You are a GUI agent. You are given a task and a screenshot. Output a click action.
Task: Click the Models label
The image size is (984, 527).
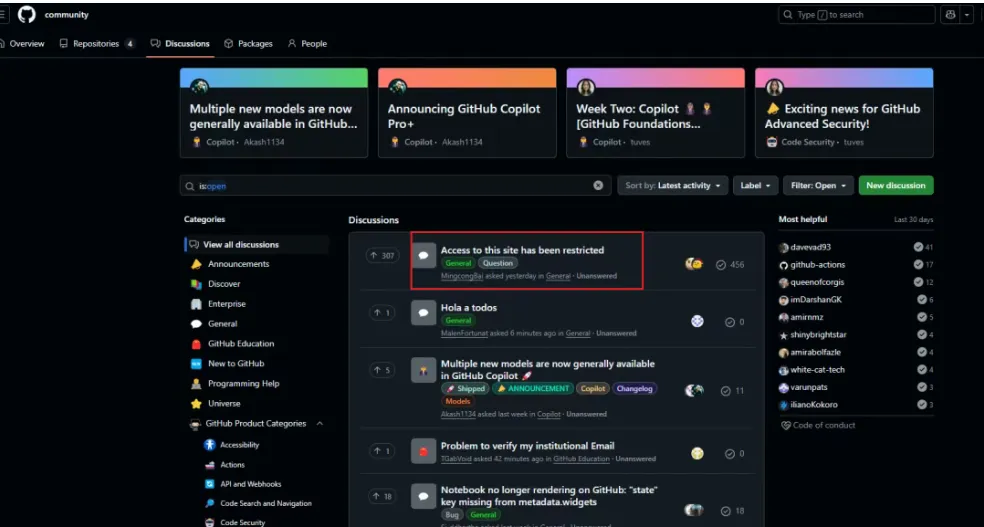[457, 402]
